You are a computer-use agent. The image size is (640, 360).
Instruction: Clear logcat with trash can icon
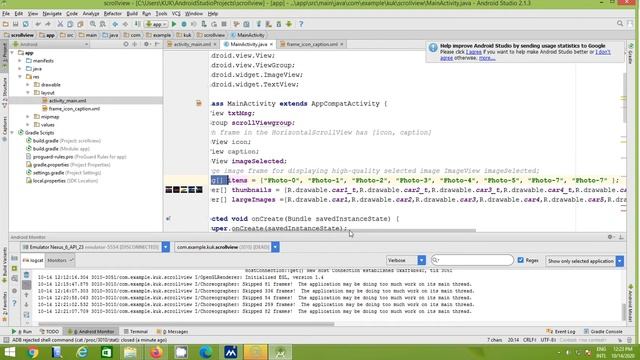(27, 275)
